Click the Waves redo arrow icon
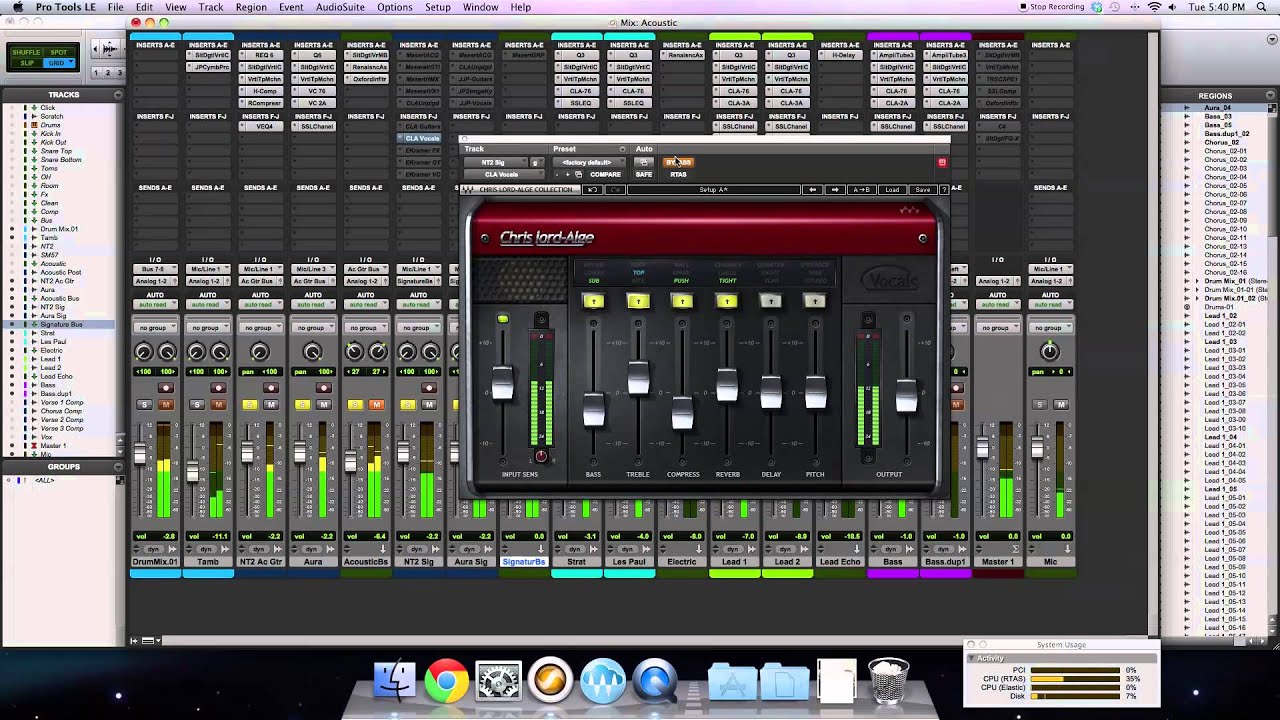1280x720 pixels. 614,190
